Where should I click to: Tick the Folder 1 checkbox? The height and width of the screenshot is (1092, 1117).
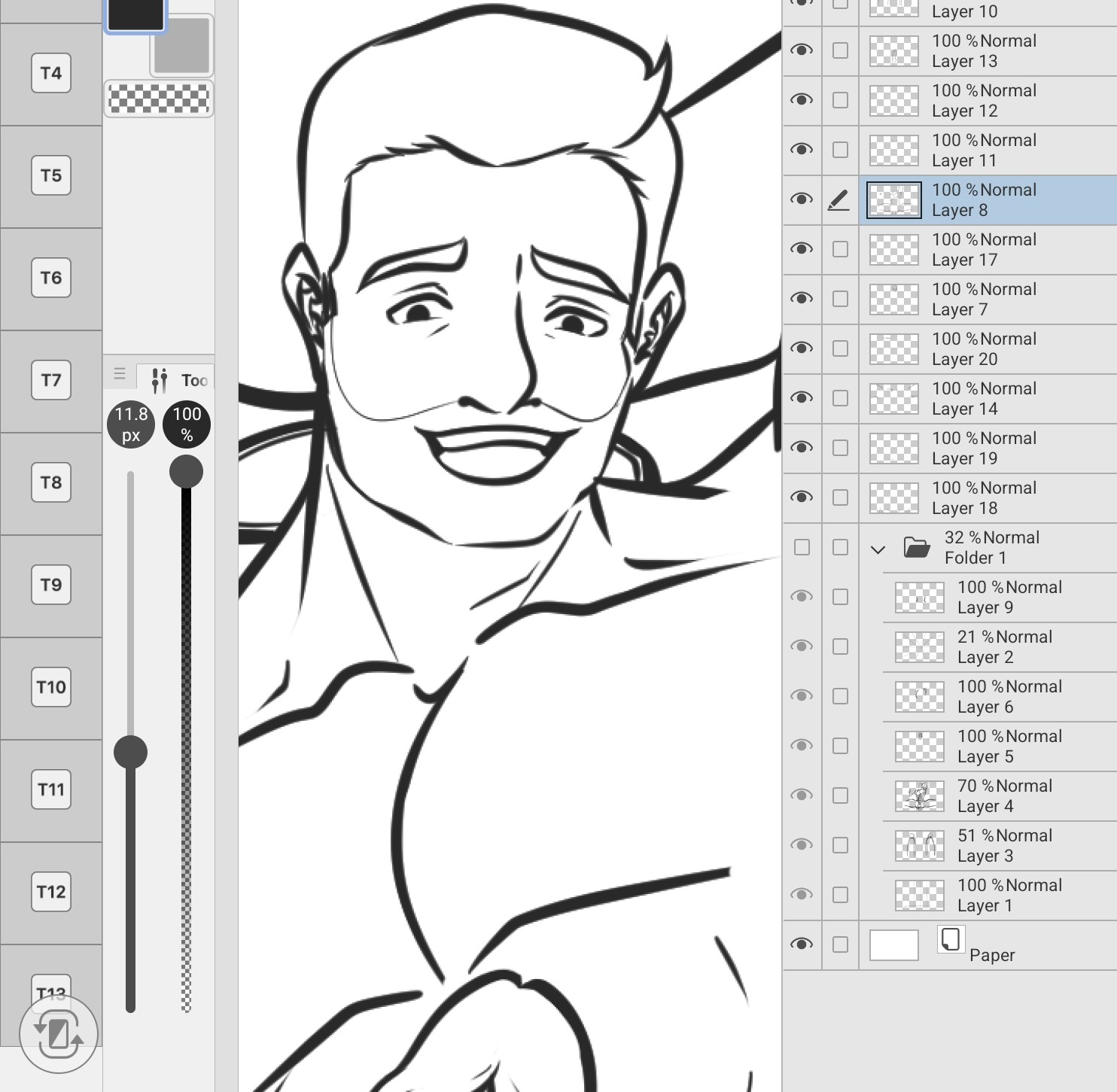[840, 547]
